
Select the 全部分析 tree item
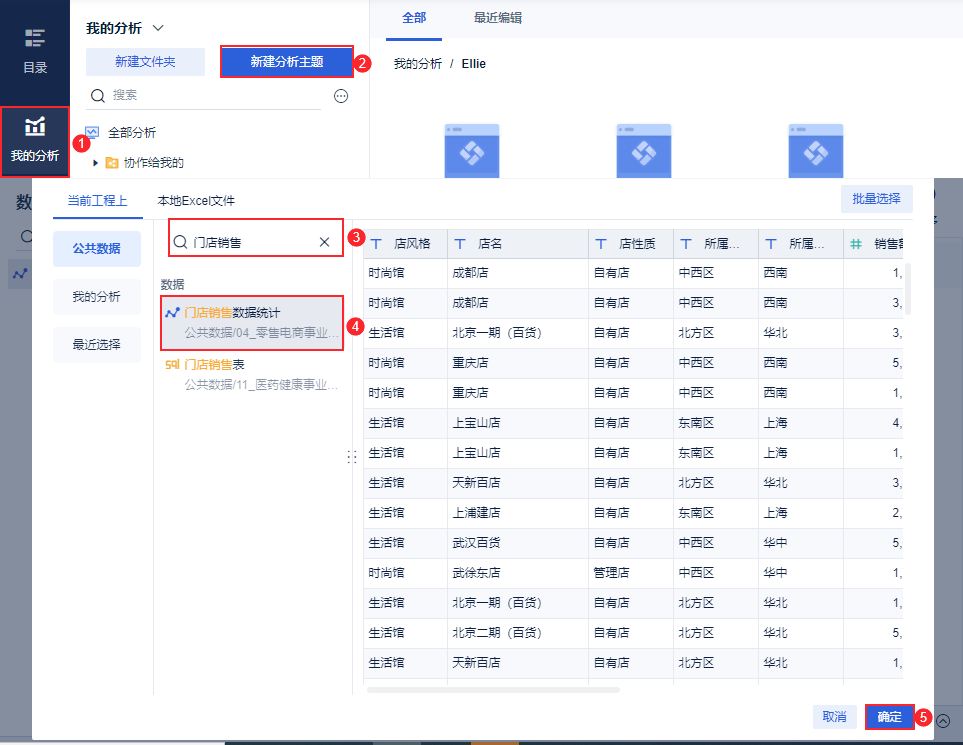click(131, 133)
